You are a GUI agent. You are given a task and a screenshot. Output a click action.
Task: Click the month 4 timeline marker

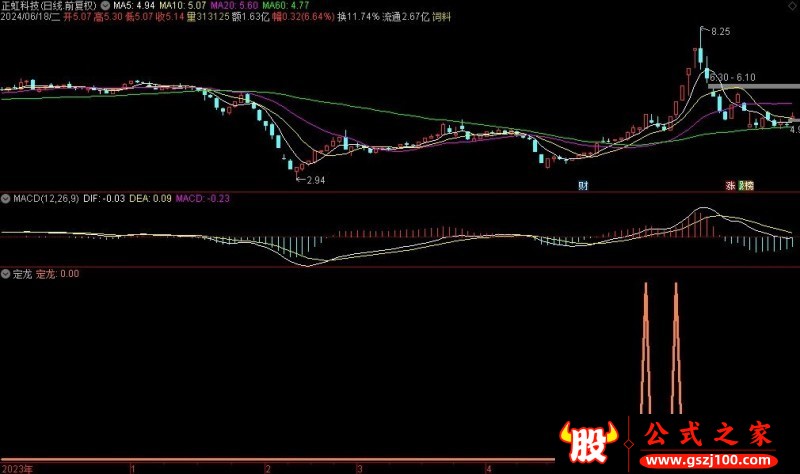(x=488, y=469)
